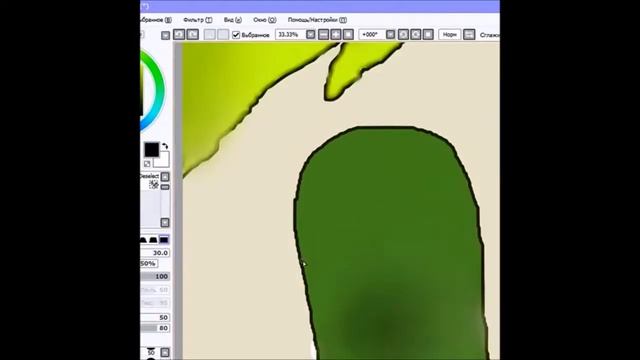This screenshot has height=360, width=640.
Task: Click the 33.33% zoom field
Action: coord(291,35)
